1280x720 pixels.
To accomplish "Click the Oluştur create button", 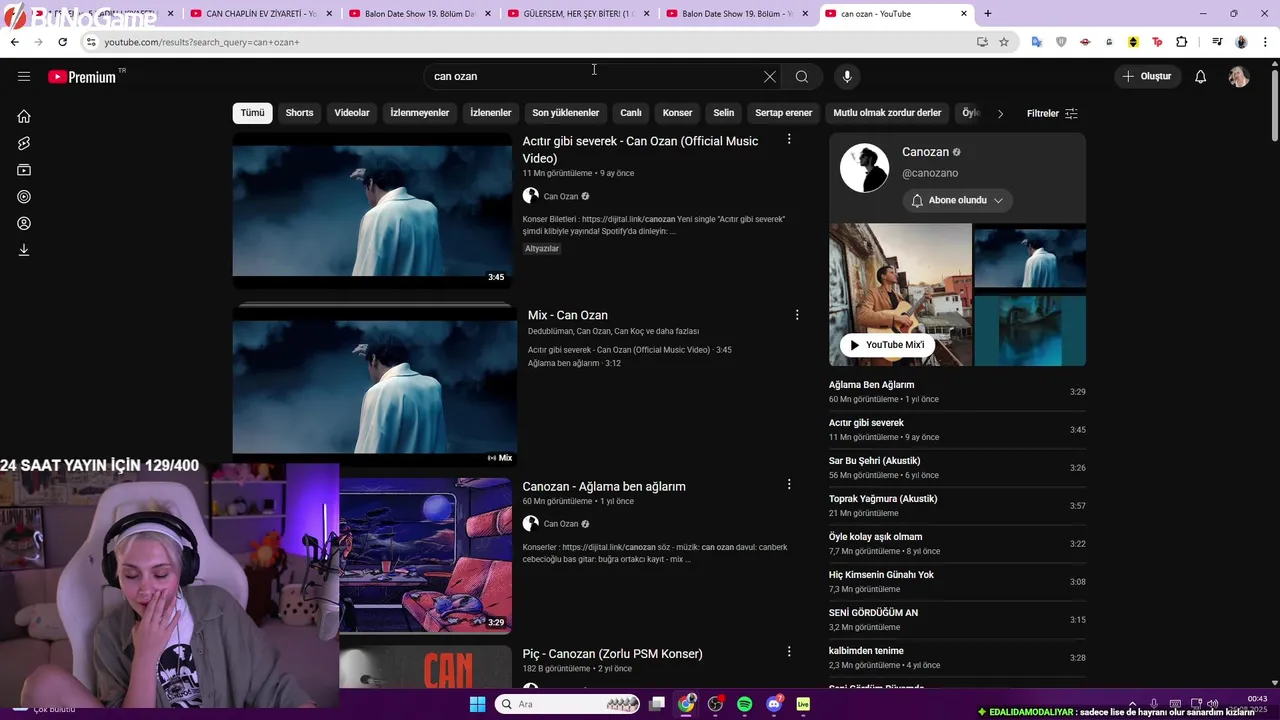I will pyautogui.click(x=1147, y=77).
